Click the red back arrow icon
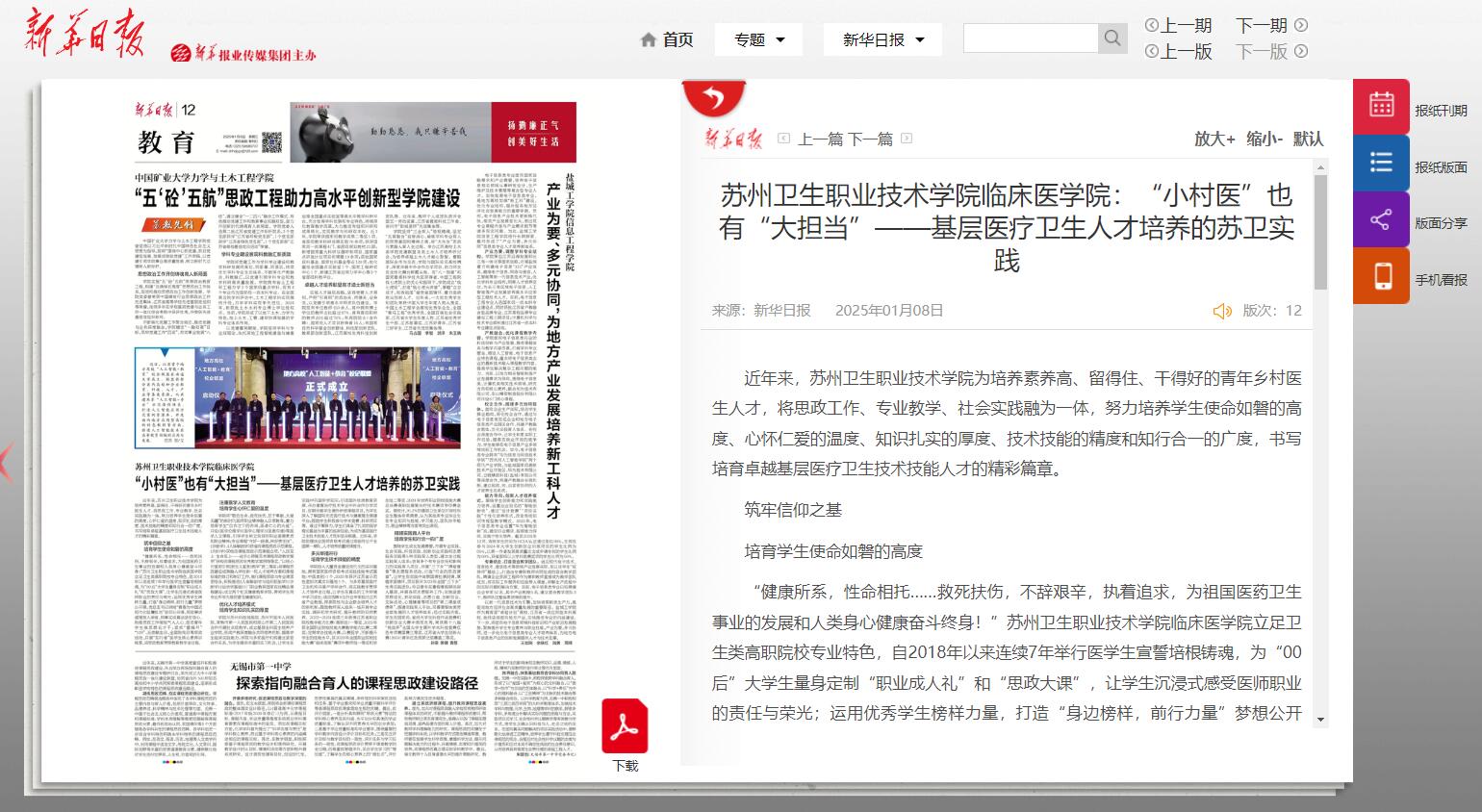This screenshot has width=1482, height=812. coord(714,96)
